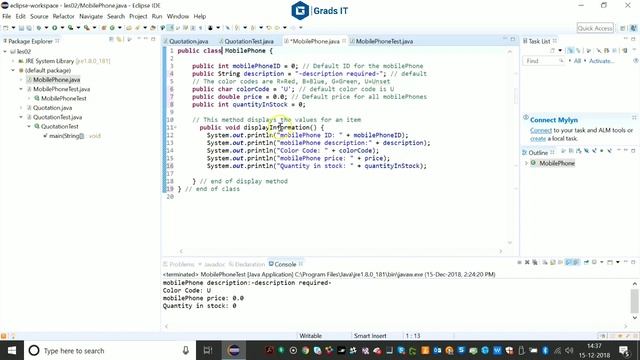Screen dimensions: 640x360
Task: Click the Console Terminate stop icon
Action: [519, 262]
